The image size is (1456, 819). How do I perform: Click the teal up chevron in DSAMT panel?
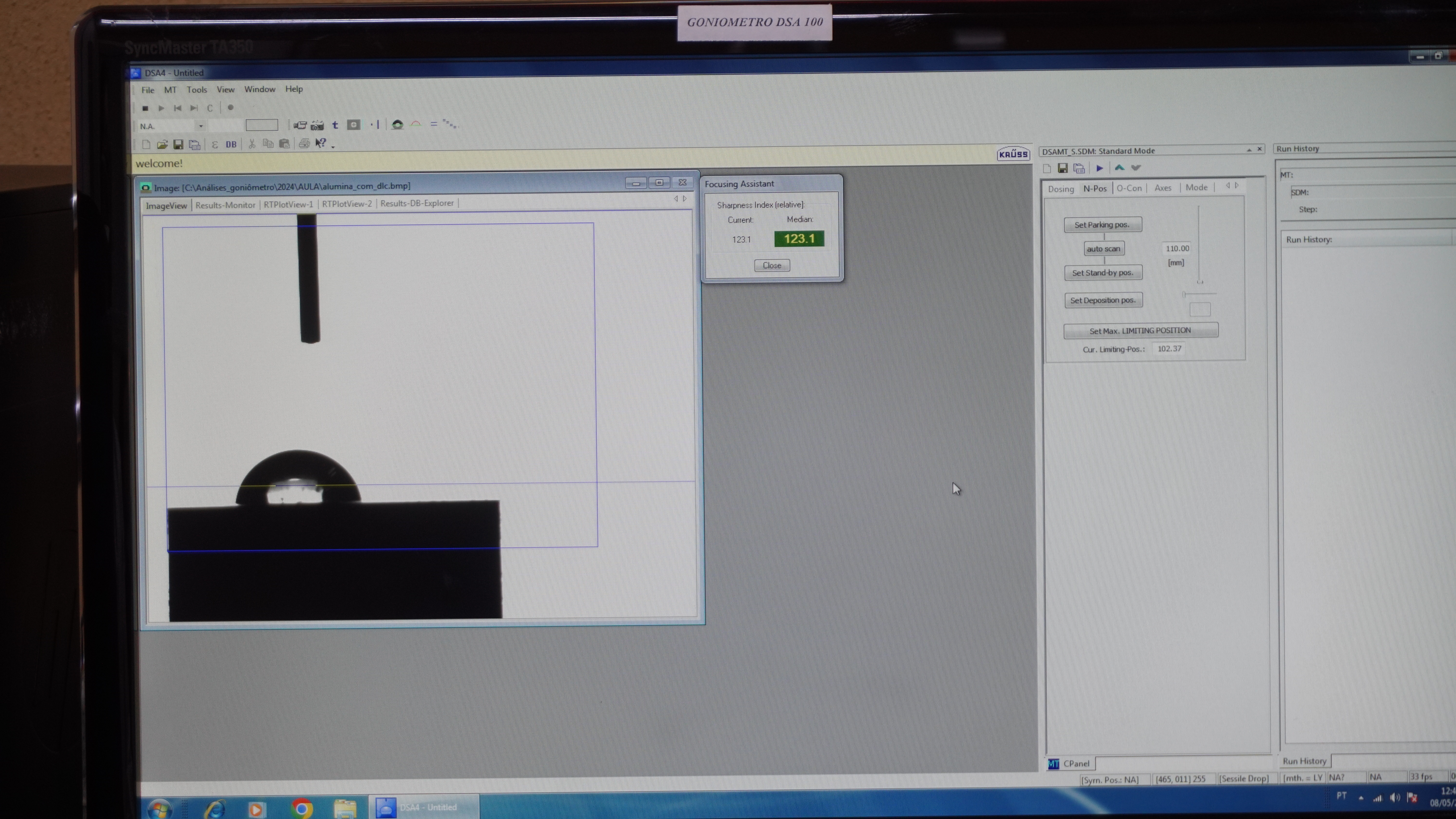(1119, 167)
